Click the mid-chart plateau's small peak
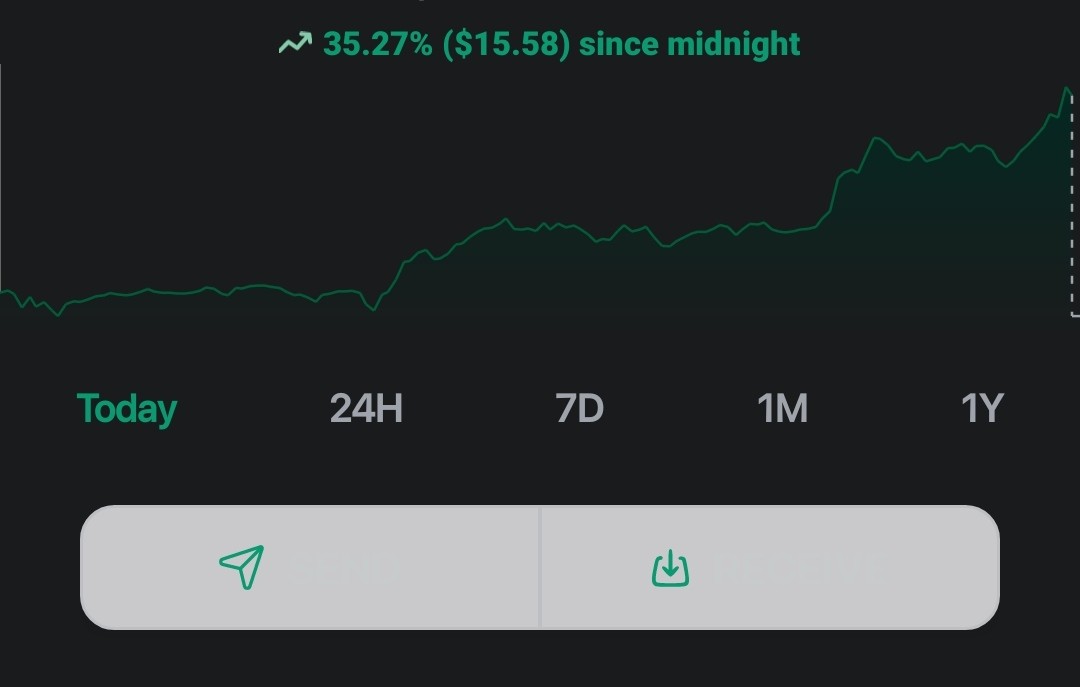 (x=506, y=220)
